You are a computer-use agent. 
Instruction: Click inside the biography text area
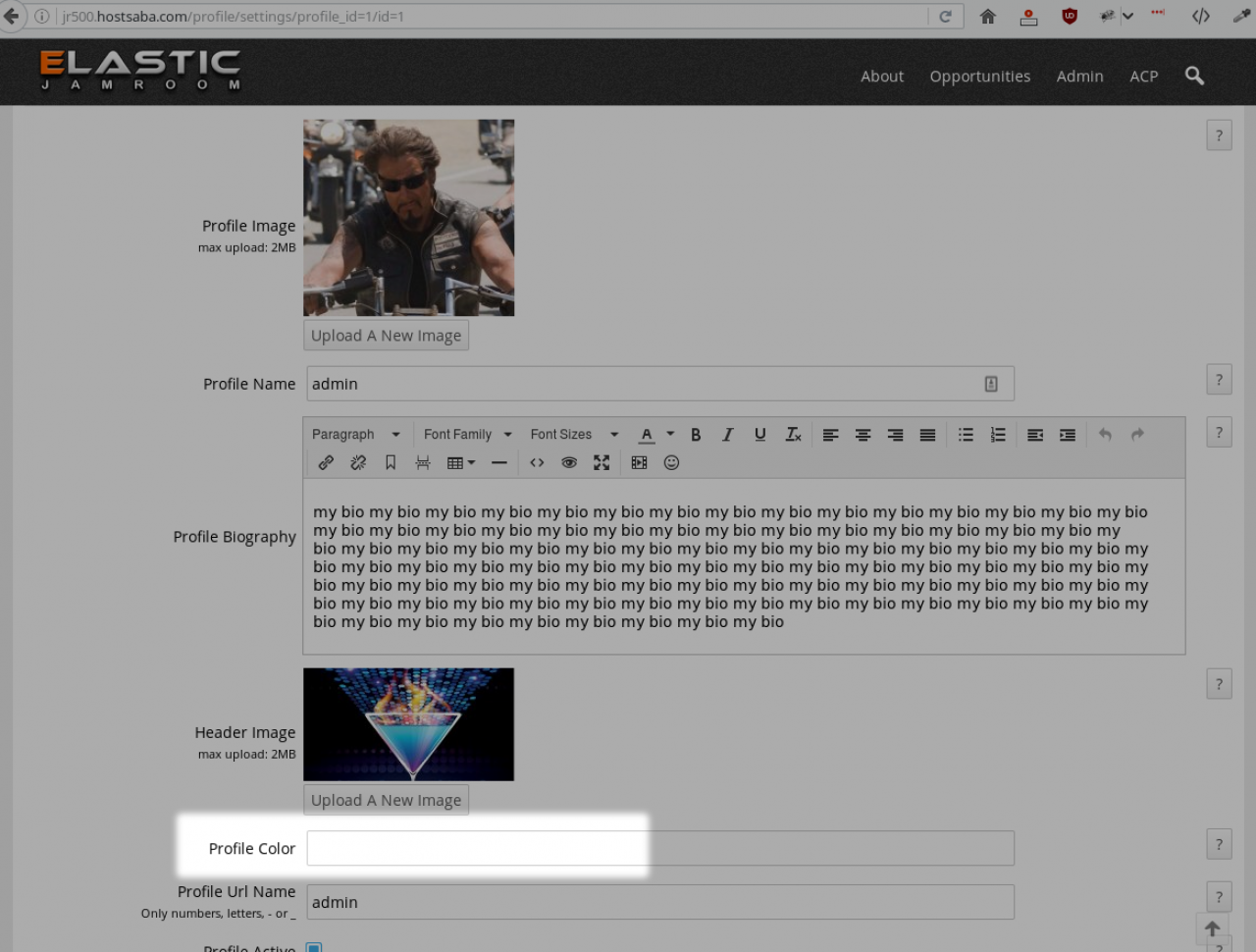point(744,566)
